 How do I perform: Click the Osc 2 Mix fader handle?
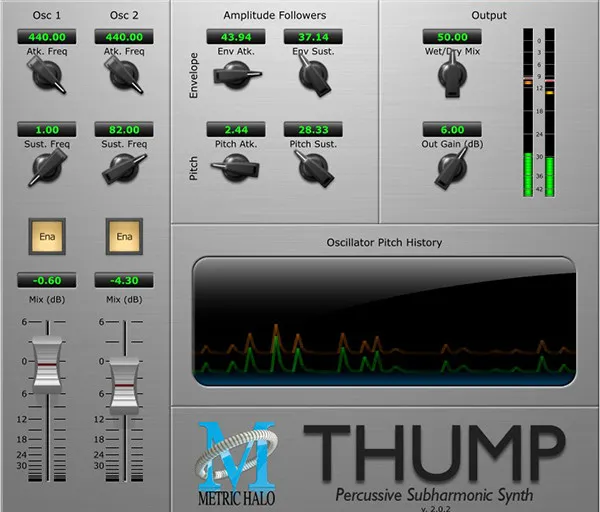pyautogui.click(x=124, y=384)
